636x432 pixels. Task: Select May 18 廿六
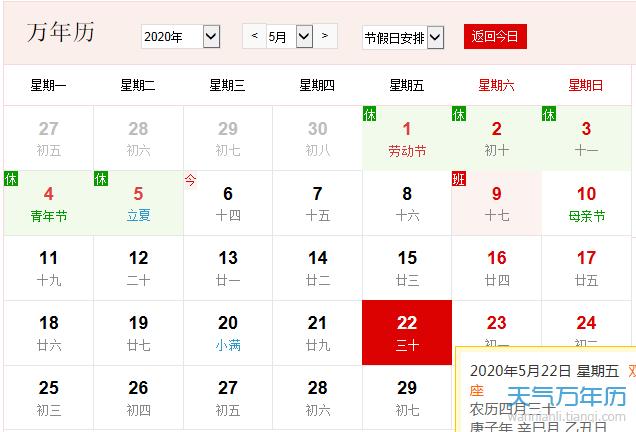coord(49,333)
